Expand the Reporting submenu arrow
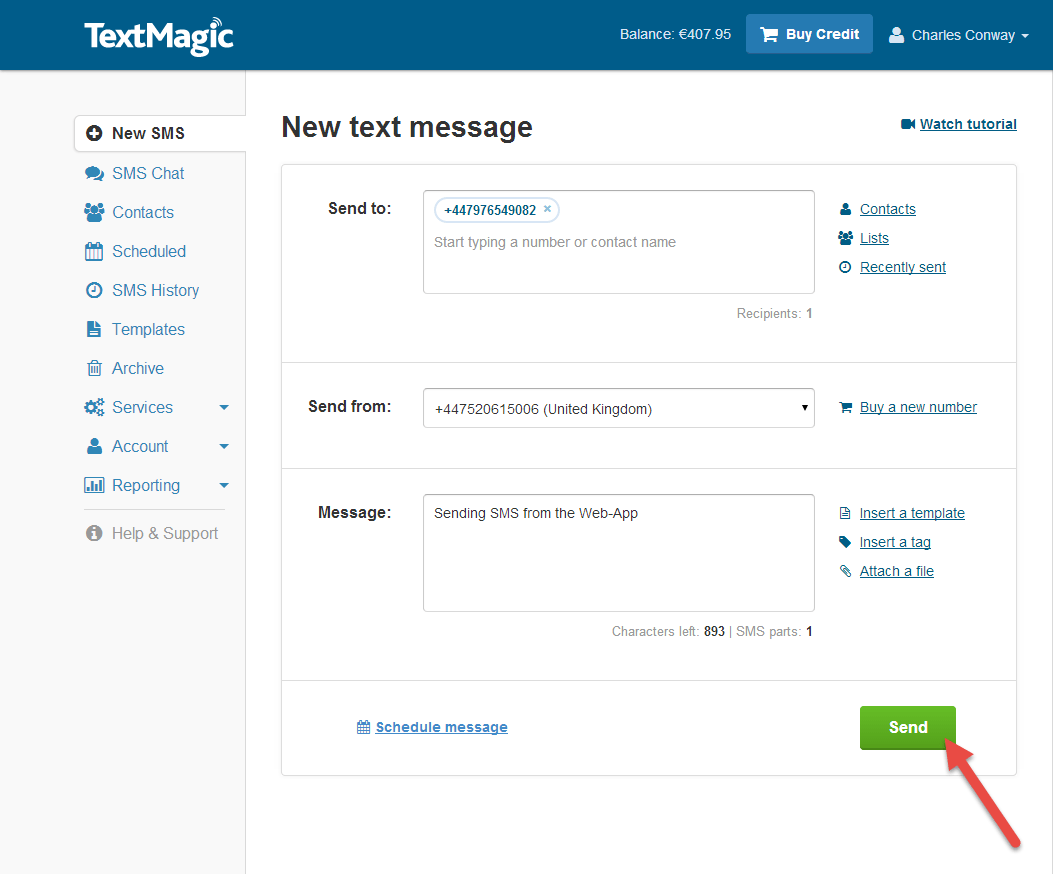The width and height of the screenshot is (1053, 874). [x=224, y=485]
